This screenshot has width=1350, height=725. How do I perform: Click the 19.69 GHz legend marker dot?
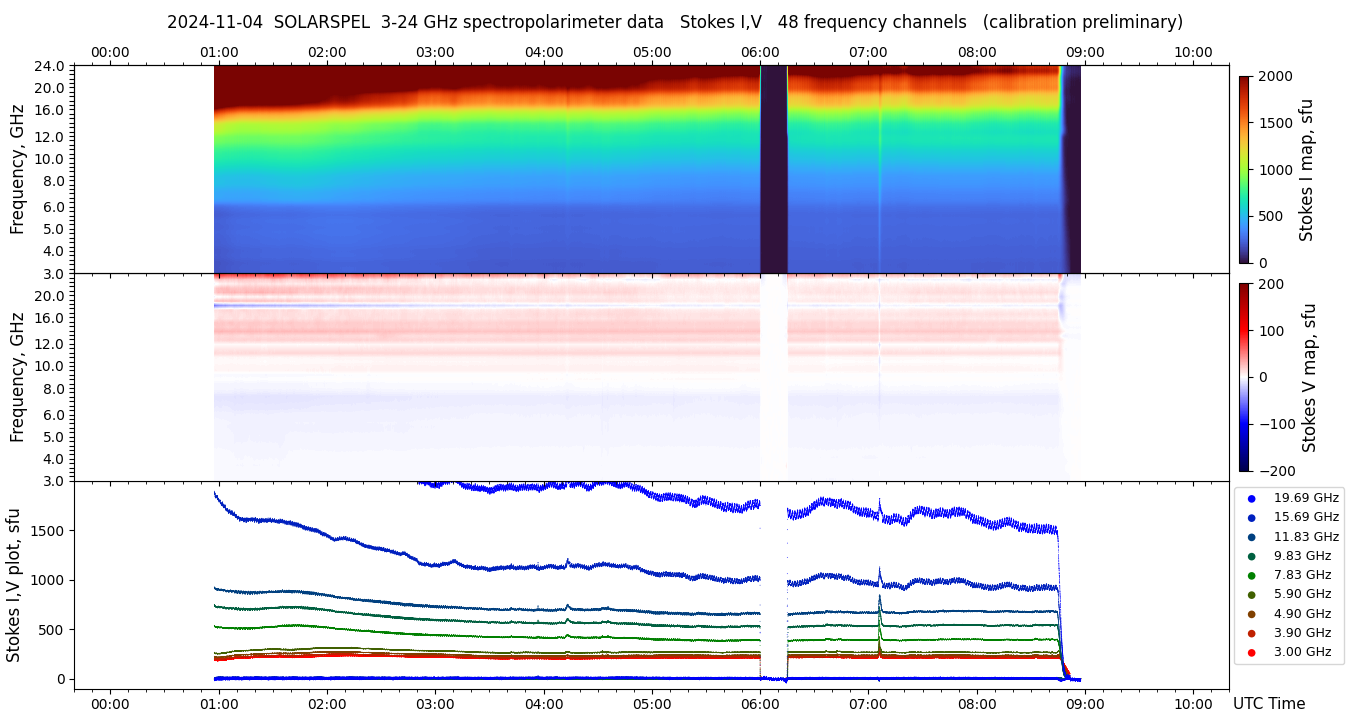tap(1251, 498)
